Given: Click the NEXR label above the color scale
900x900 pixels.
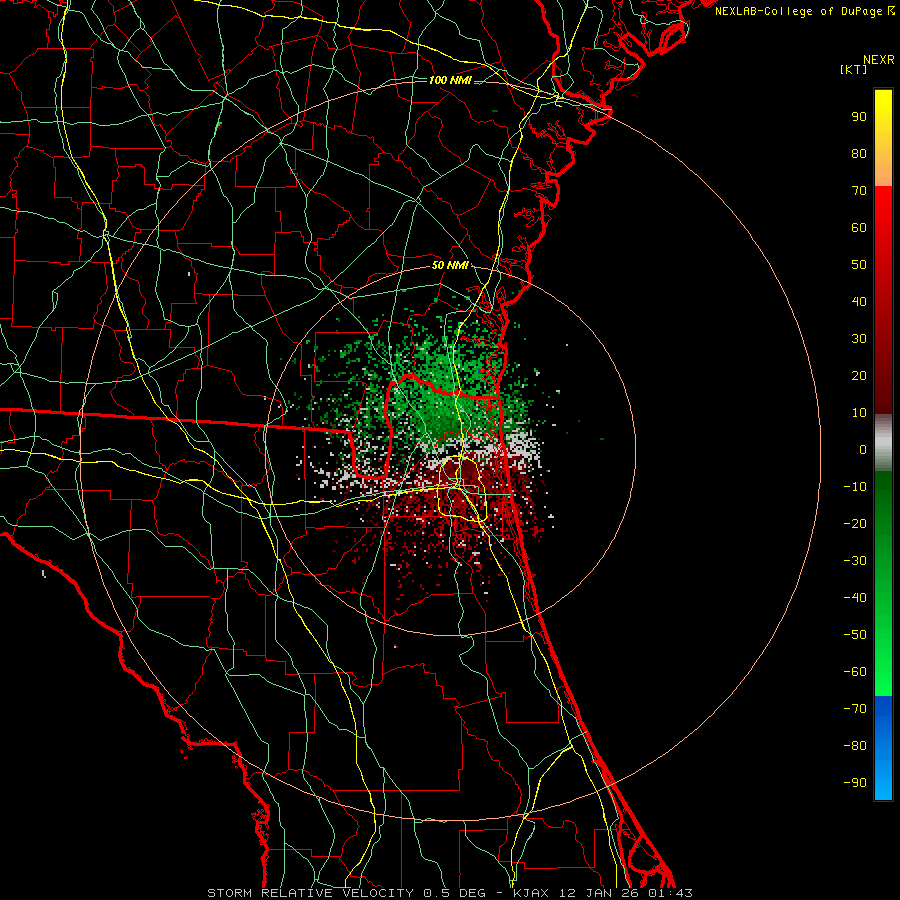Looking at the screenshot, I should click(879, 60).
